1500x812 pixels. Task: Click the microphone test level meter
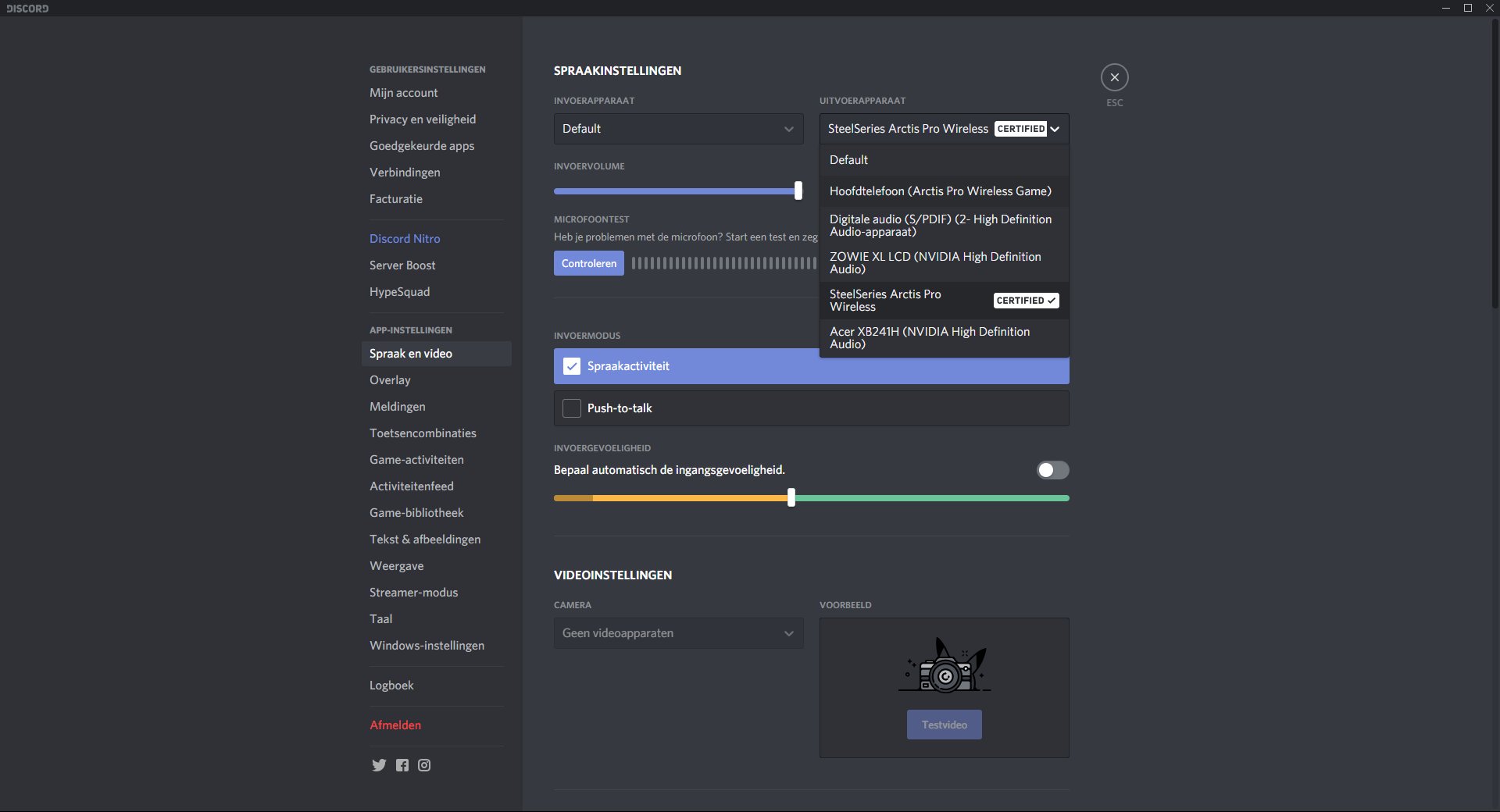pyautogui.click(x=724, y=263)
